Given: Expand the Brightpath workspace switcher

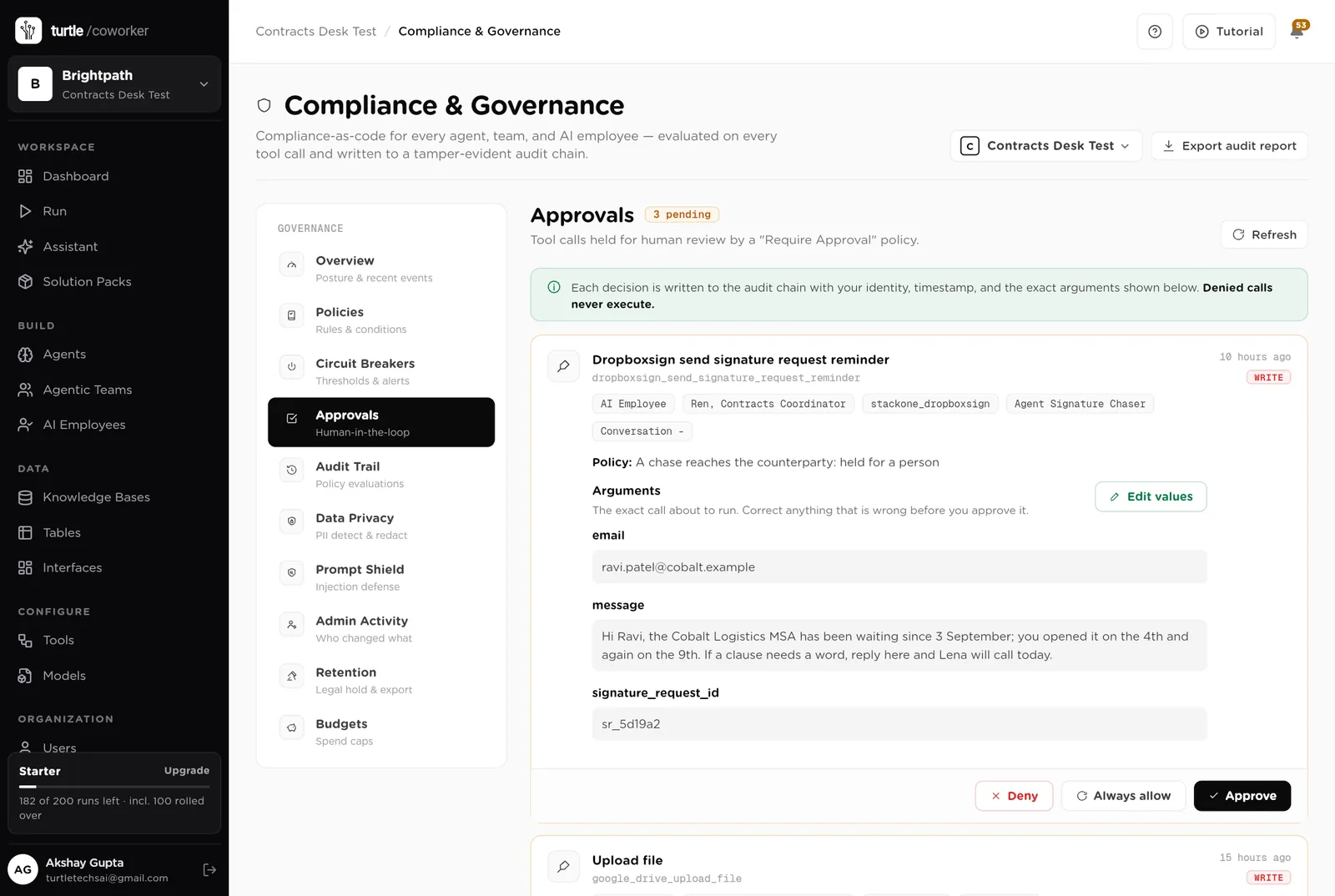Looking at the screenshot, I should (x=114, y=84).
